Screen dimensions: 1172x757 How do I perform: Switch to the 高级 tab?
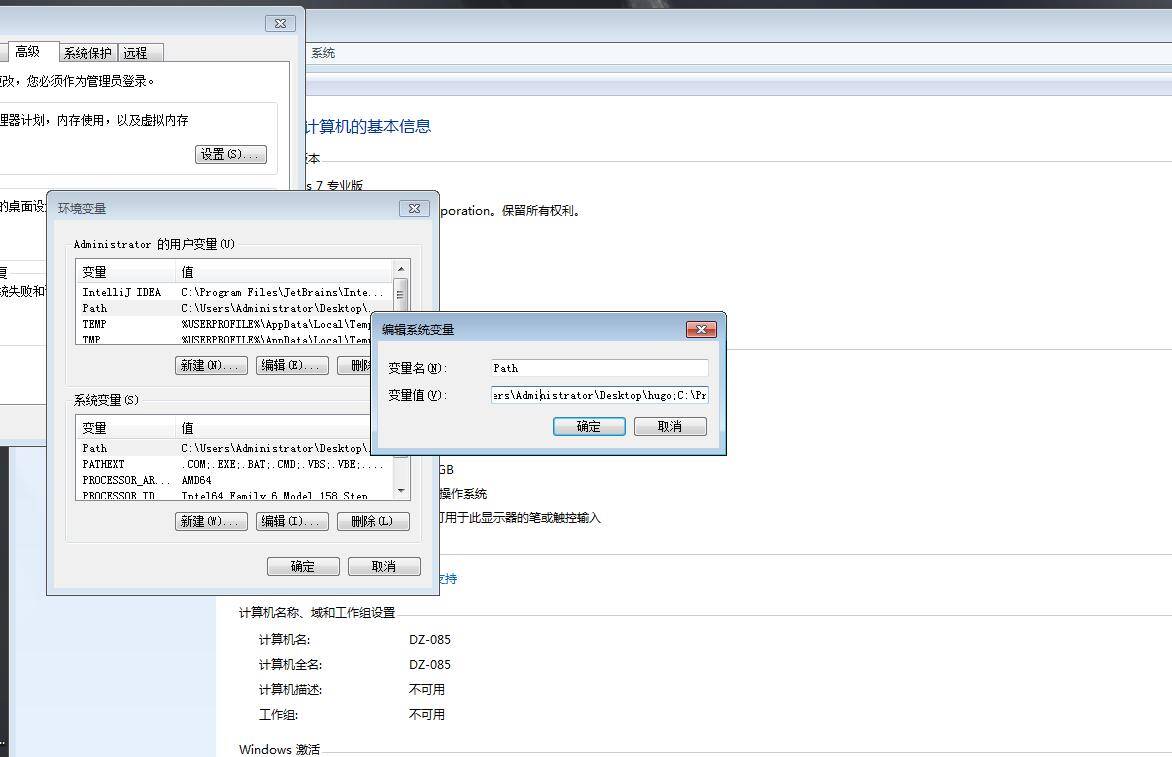click(27, 52)
